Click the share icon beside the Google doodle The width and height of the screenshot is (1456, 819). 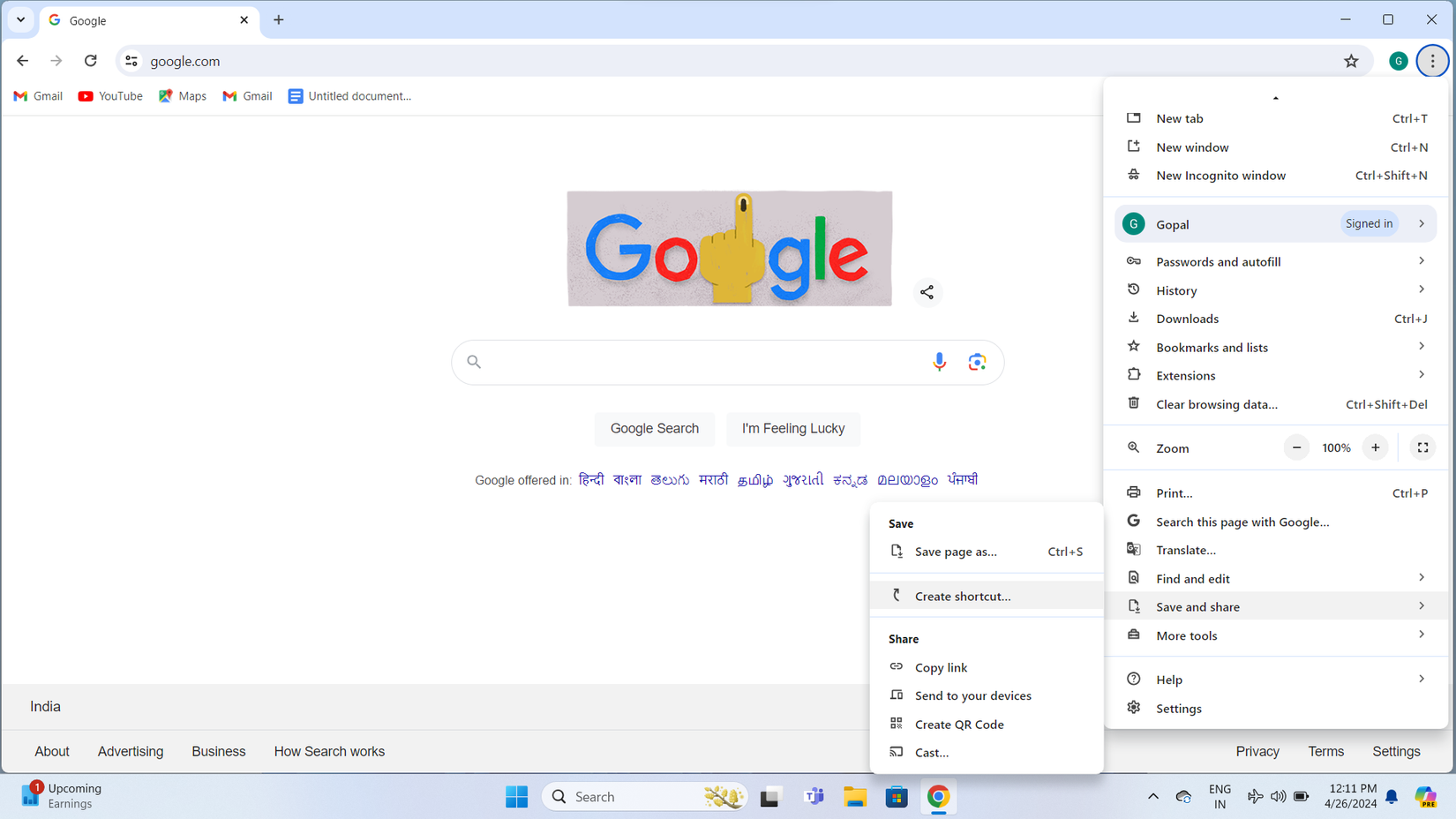coord(927,292)
